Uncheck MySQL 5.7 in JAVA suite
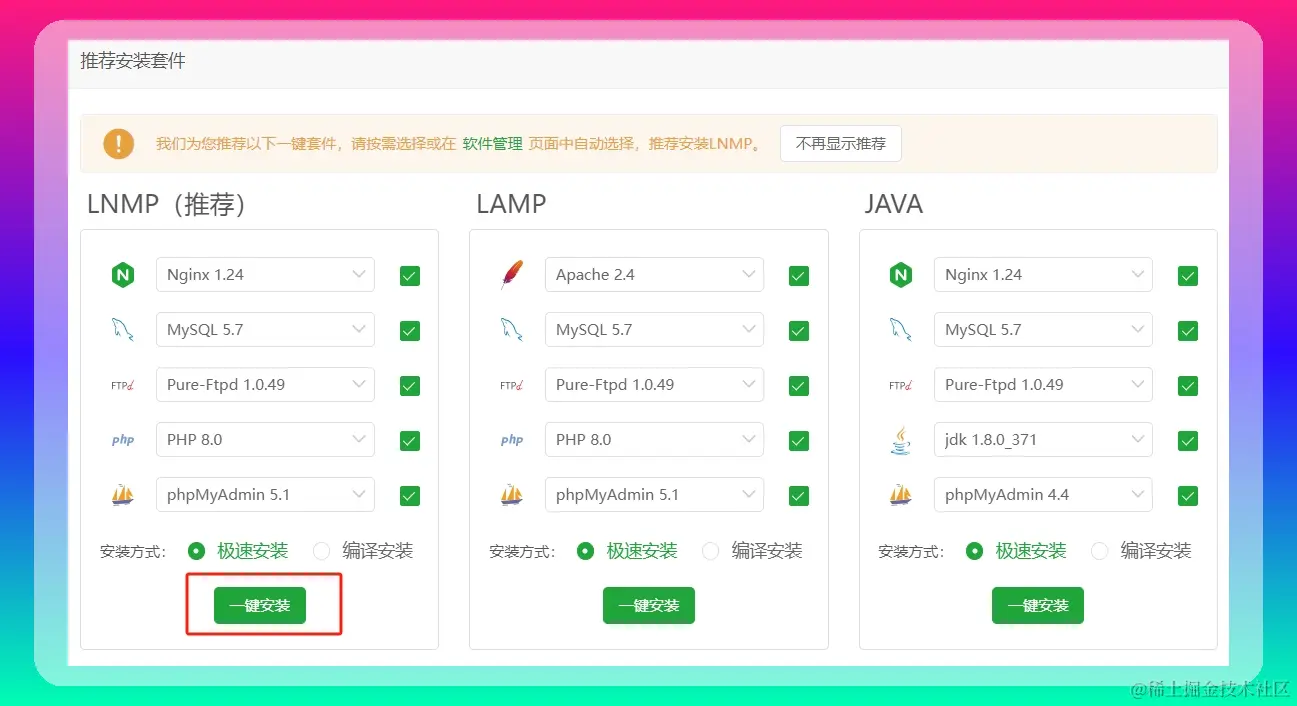This screenshot has height=706, width=1297. tap(1187, 331)
